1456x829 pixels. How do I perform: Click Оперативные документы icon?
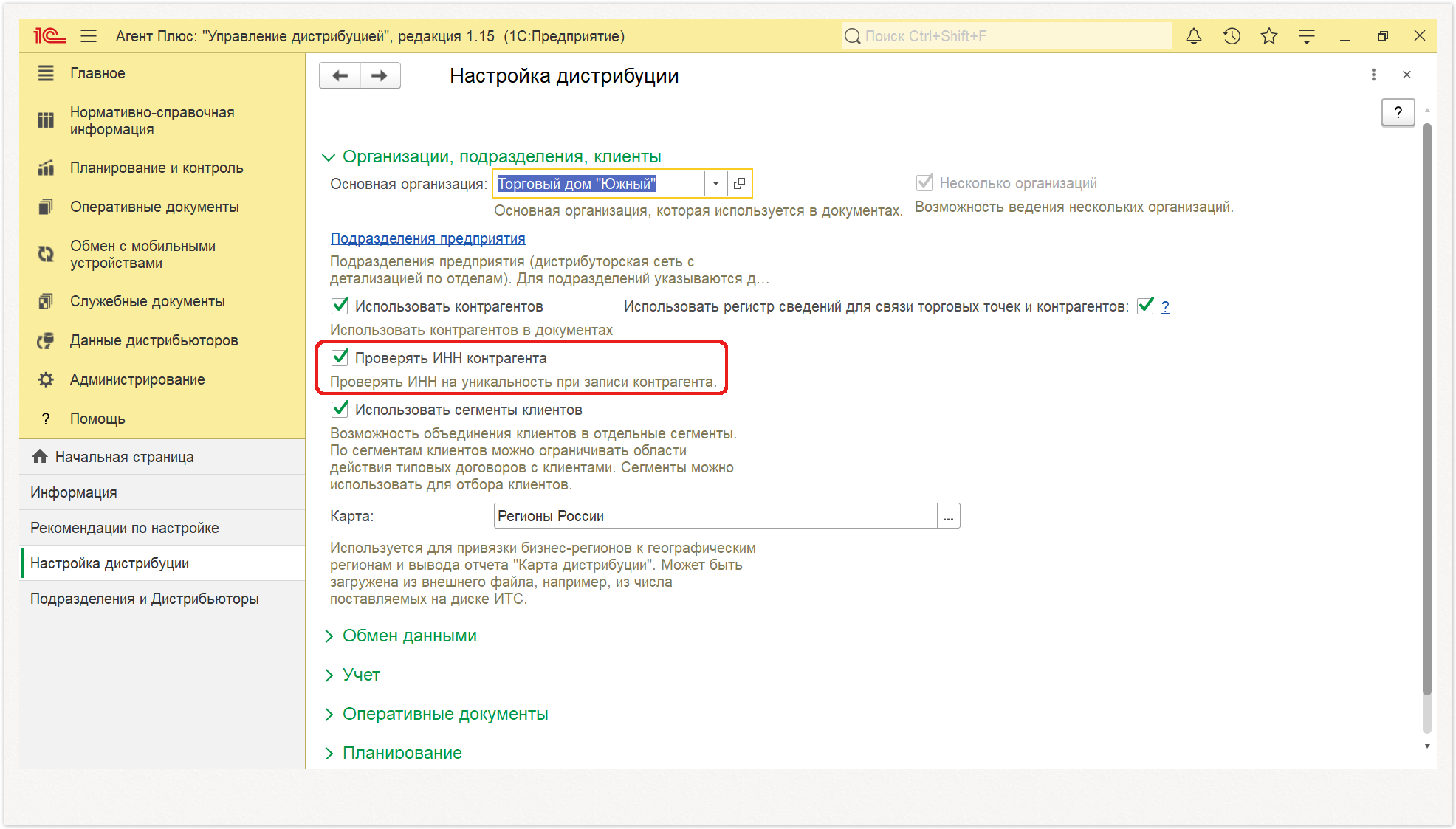click(46, 207)
